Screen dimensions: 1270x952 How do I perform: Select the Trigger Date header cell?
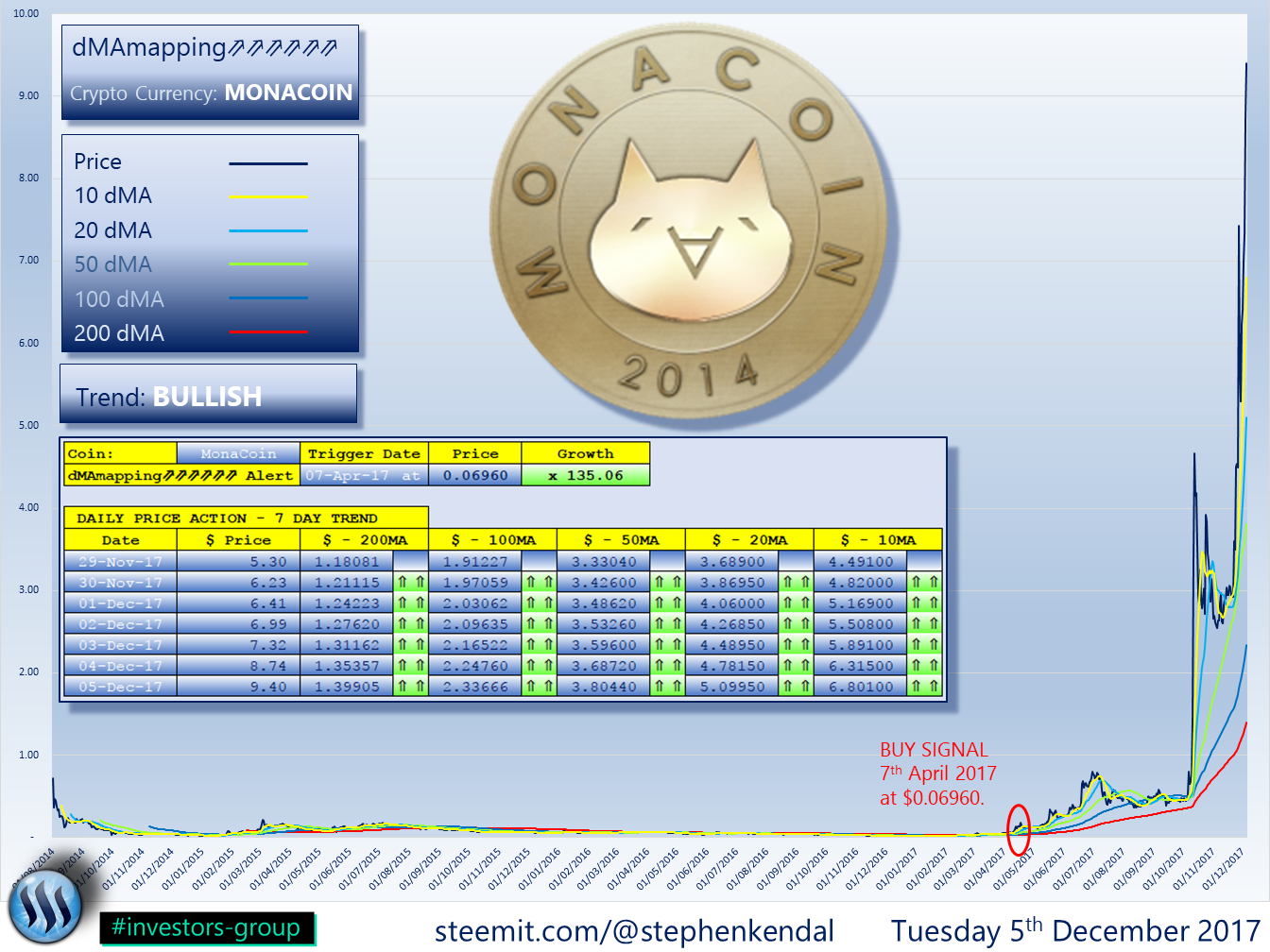click(x=364, y=454)
